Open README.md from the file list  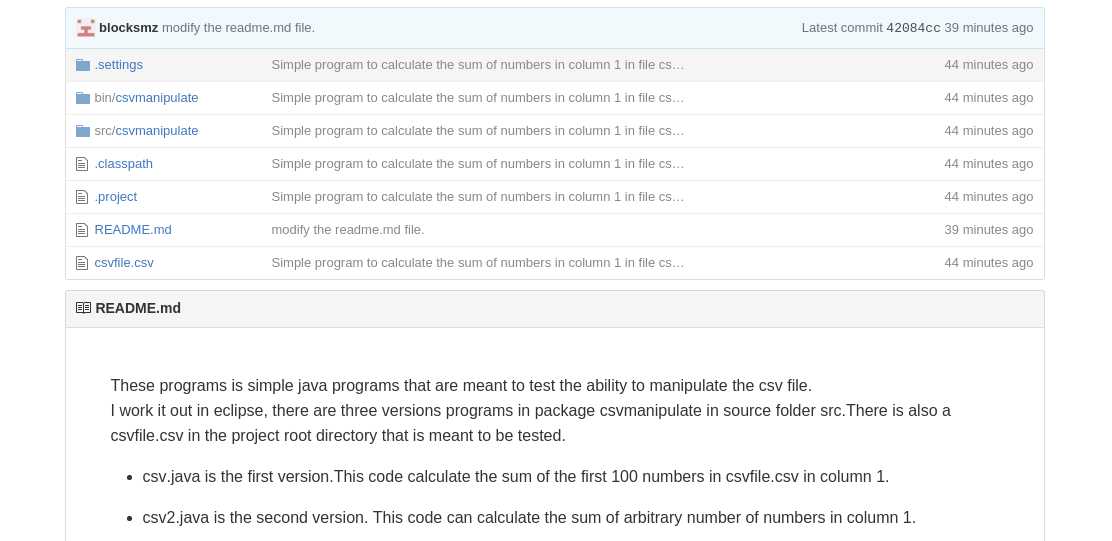pos(133,230)
